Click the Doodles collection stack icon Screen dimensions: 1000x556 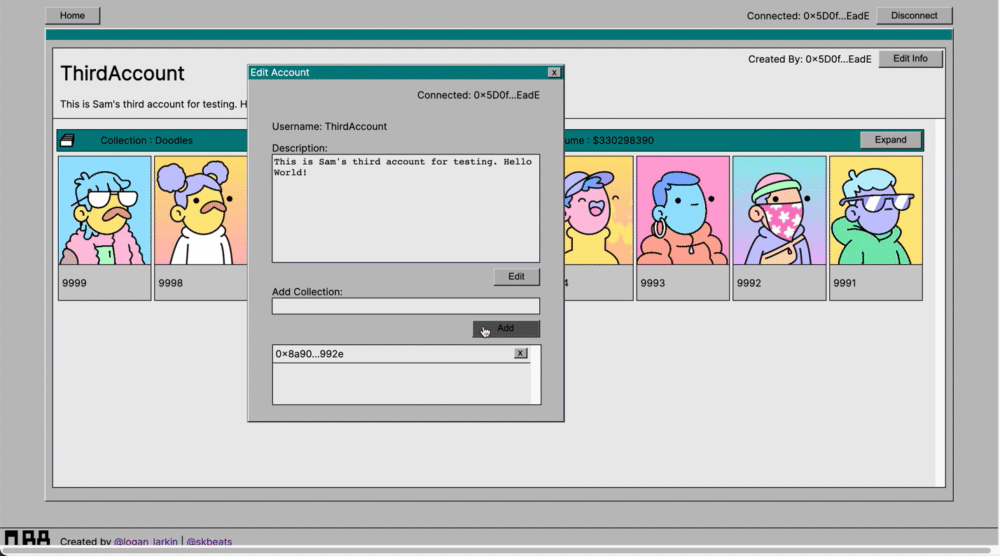pos(68,140)
